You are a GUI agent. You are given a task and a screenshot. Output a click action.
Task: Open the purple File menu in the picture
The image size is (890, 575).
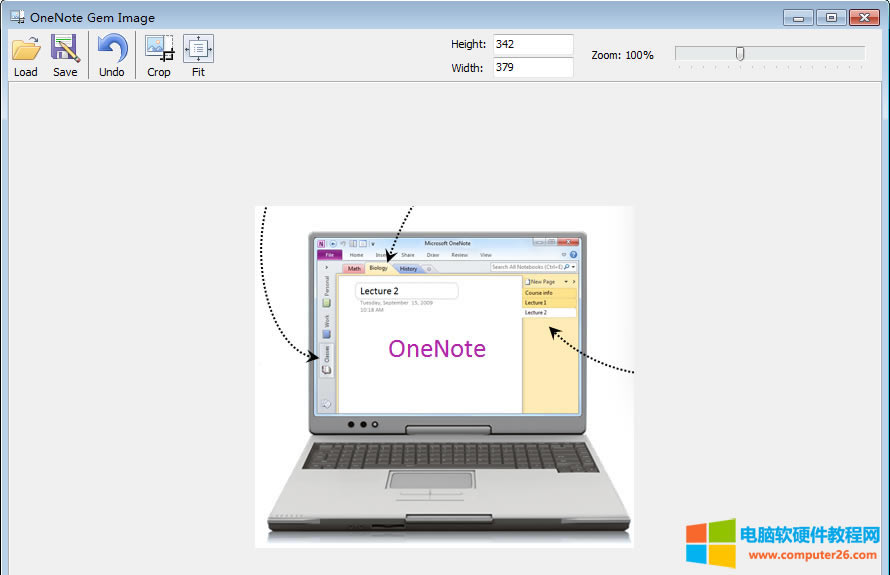(328, 255)
